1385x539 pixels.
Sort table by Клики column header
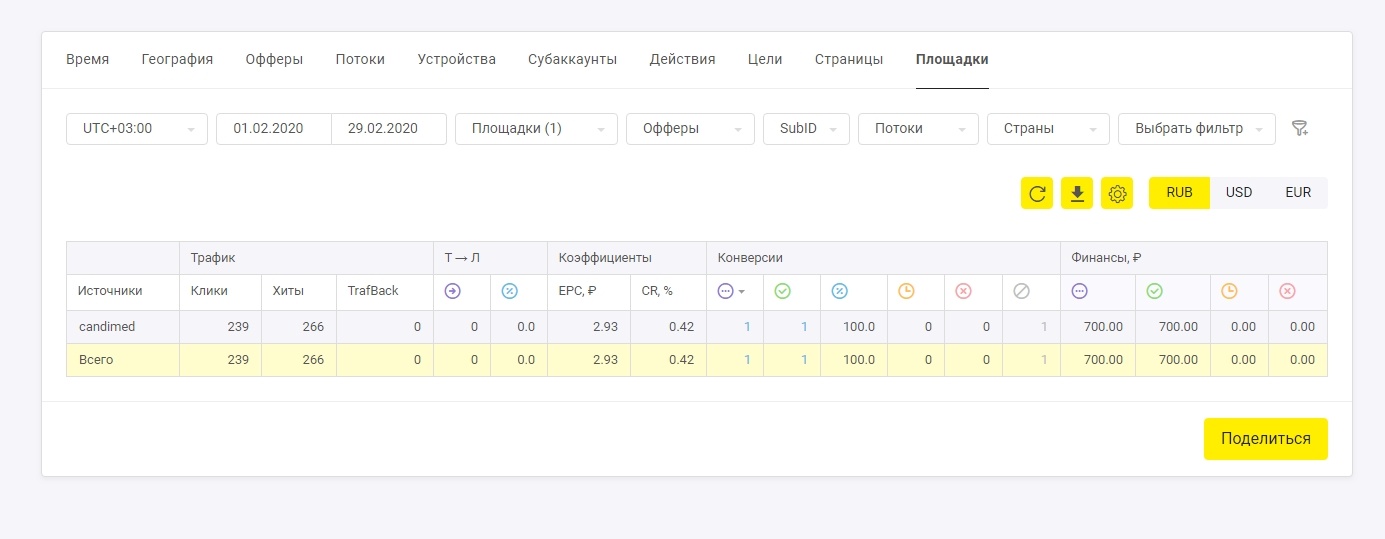tap(209, 291)
